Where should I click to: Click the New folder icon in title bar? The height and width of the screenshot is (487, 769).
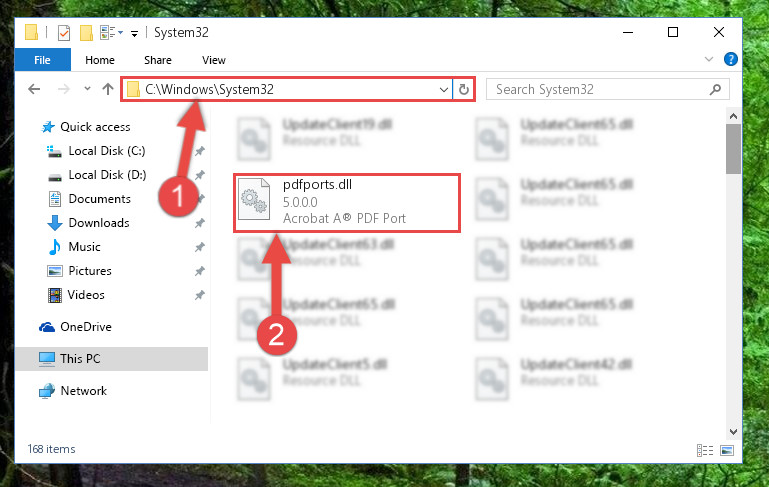point(86,33)
